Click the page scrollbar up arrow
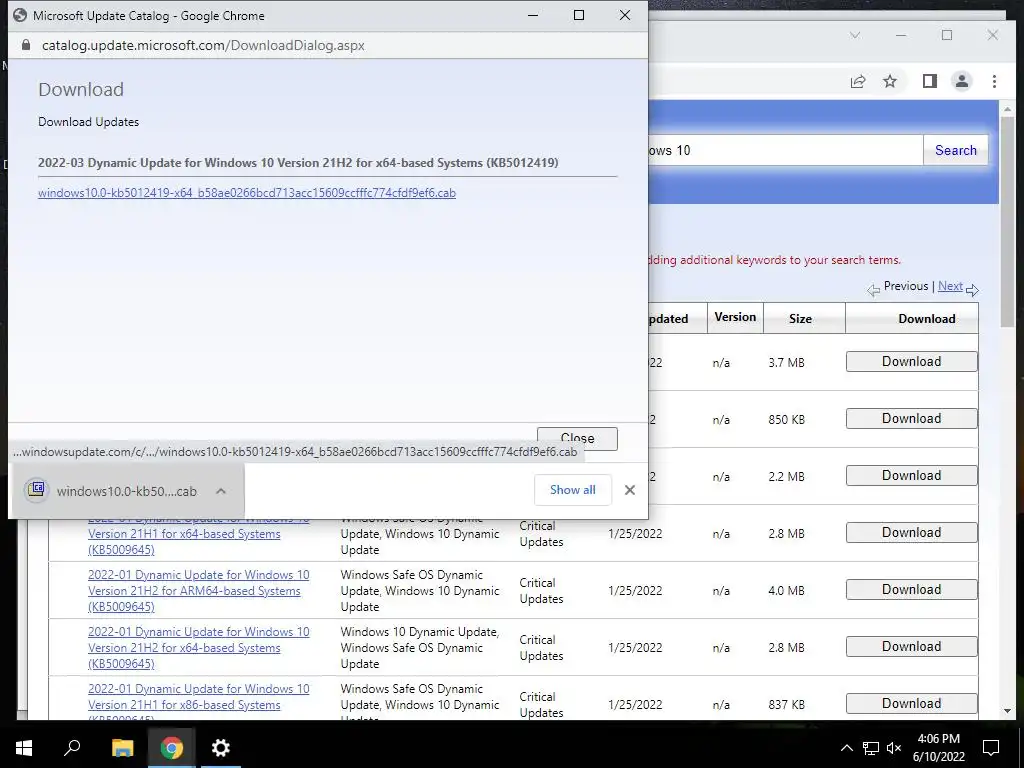This screenshot has width=1024, height=768. (x=1007, y=110)
